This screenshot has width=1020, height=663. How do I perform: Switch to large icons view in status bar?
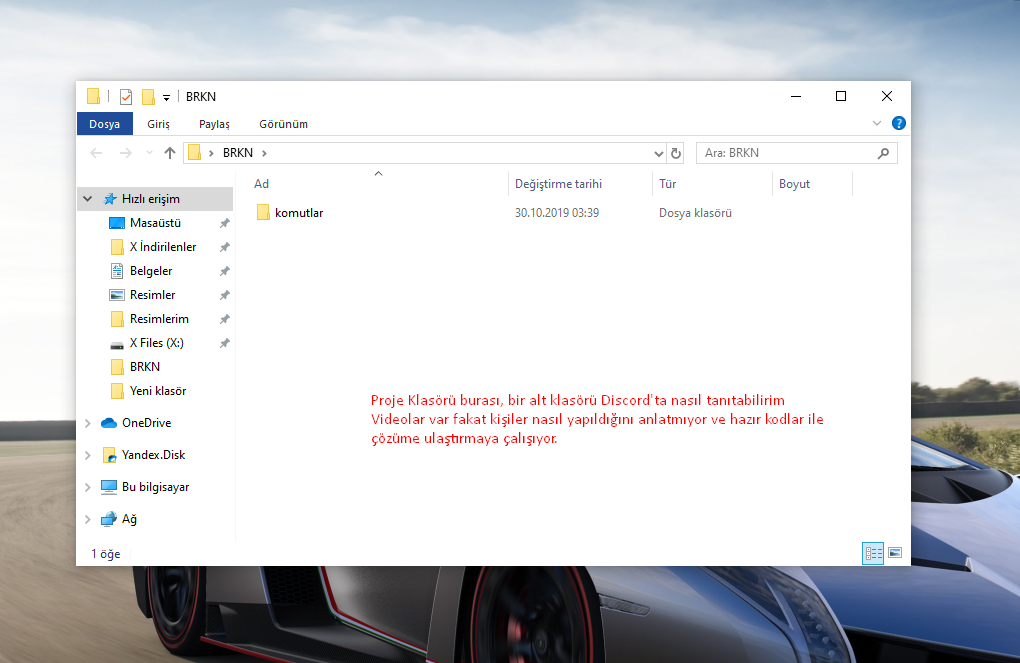point(895,553)
